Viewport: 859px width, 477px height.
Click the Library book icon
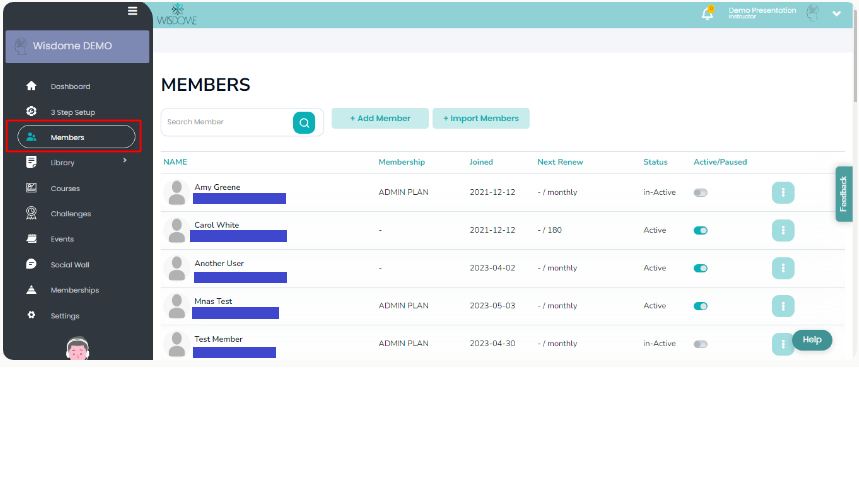31,162
